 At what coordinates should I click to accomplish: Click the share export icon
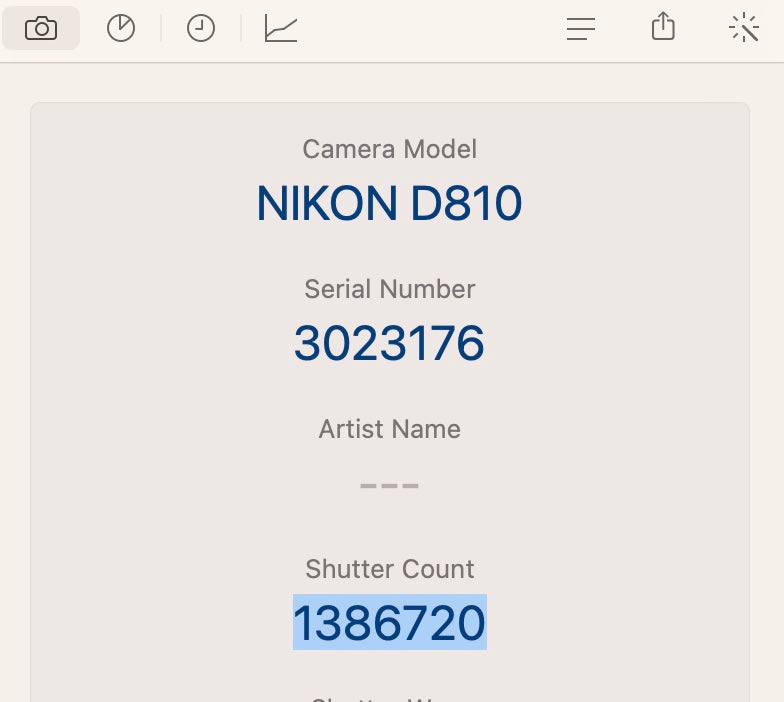[664, 26]
